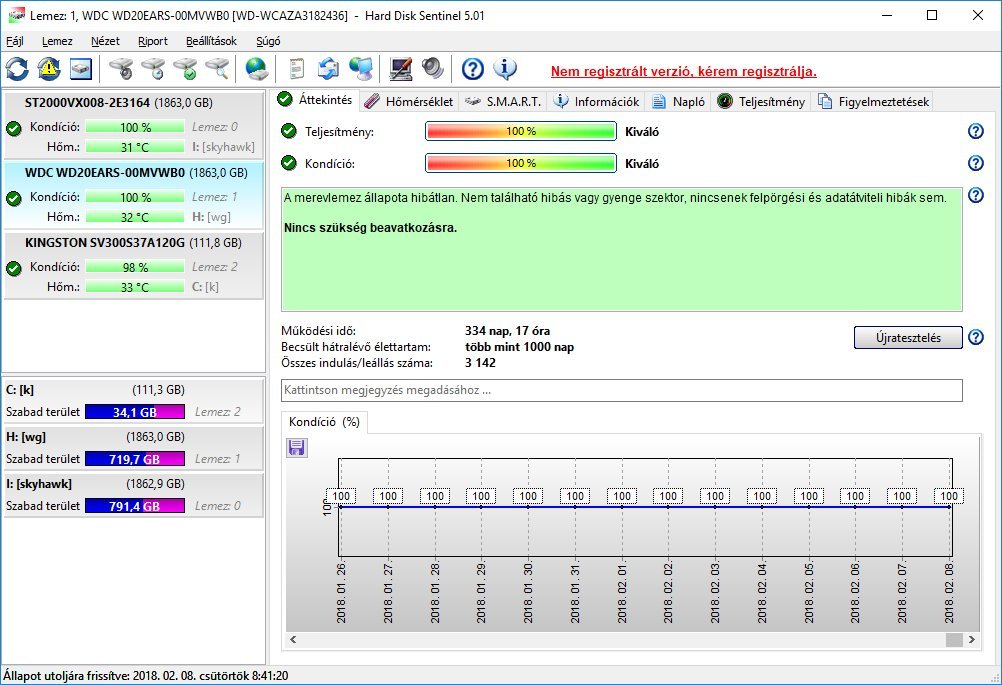Open the Lemez menu
This screenshot has height=685, width=1002.
pyautogui.click(x=57, y=41)
